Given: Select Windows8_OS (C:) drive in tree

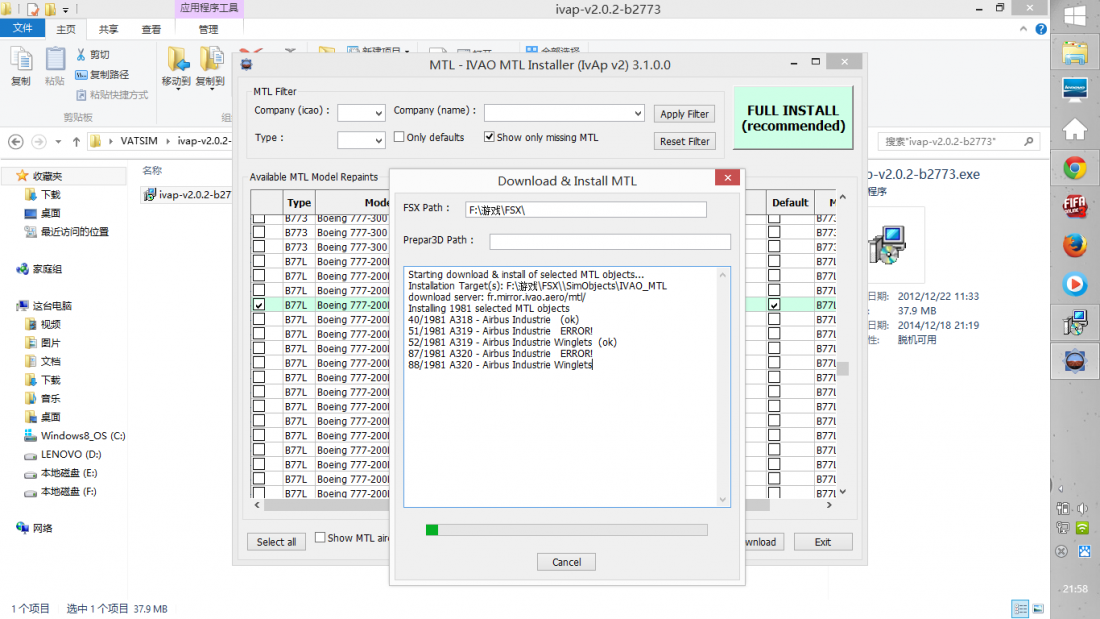Looking at the screenshot, I should click(74, 436).
